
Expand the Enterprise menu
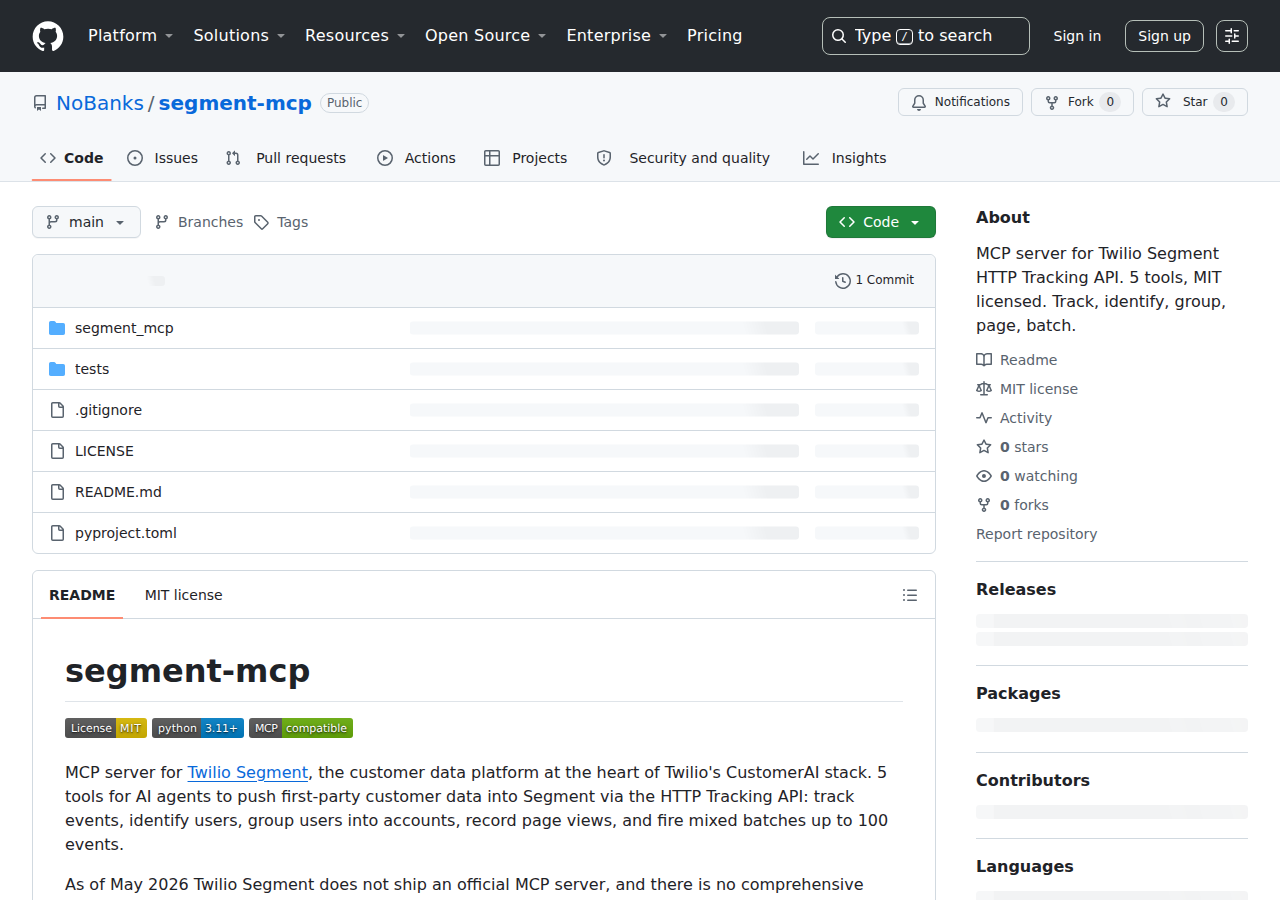[616, 36]
